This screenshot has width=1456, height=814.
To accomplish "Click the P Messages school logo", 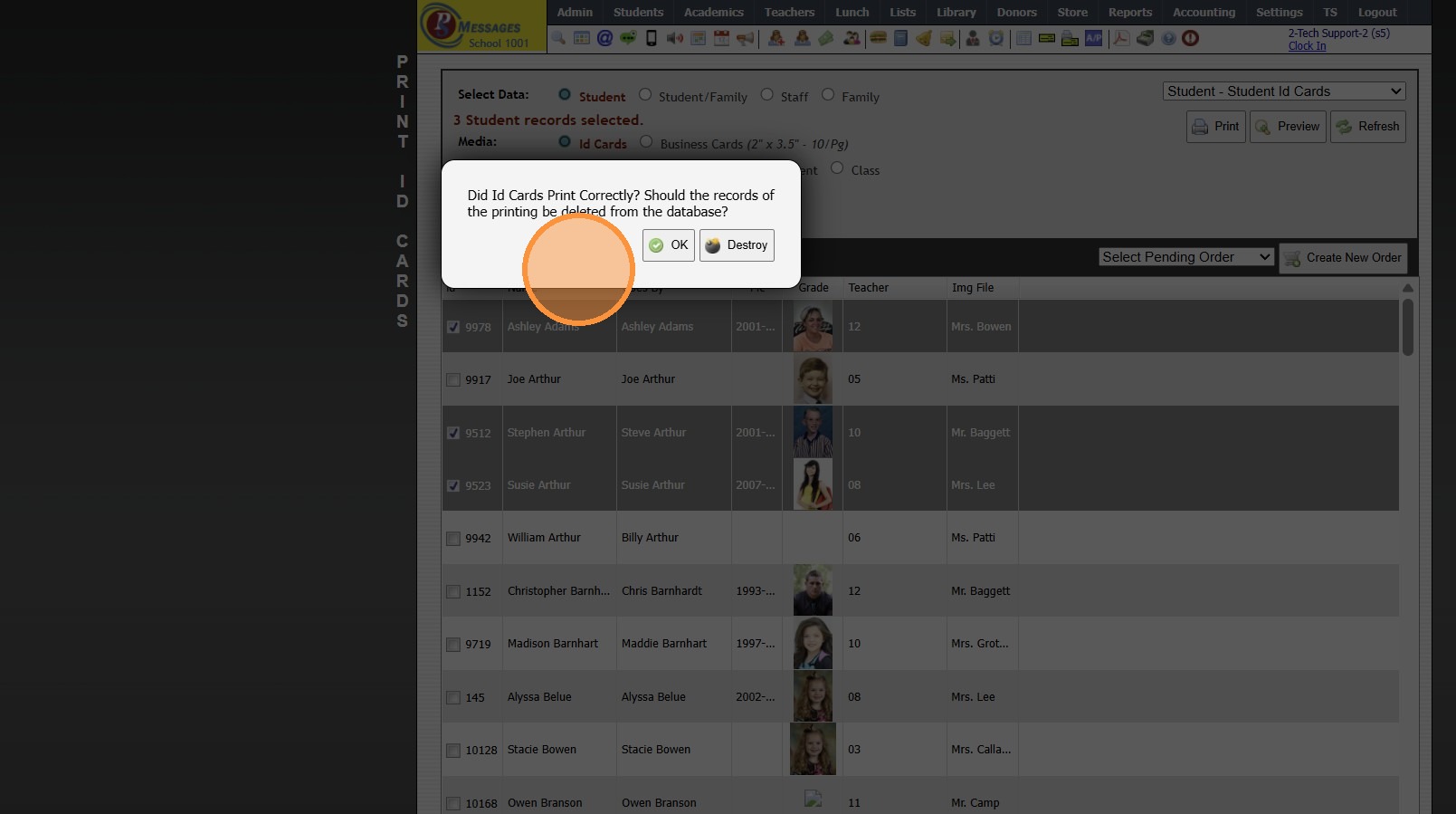I will (481, 26).
